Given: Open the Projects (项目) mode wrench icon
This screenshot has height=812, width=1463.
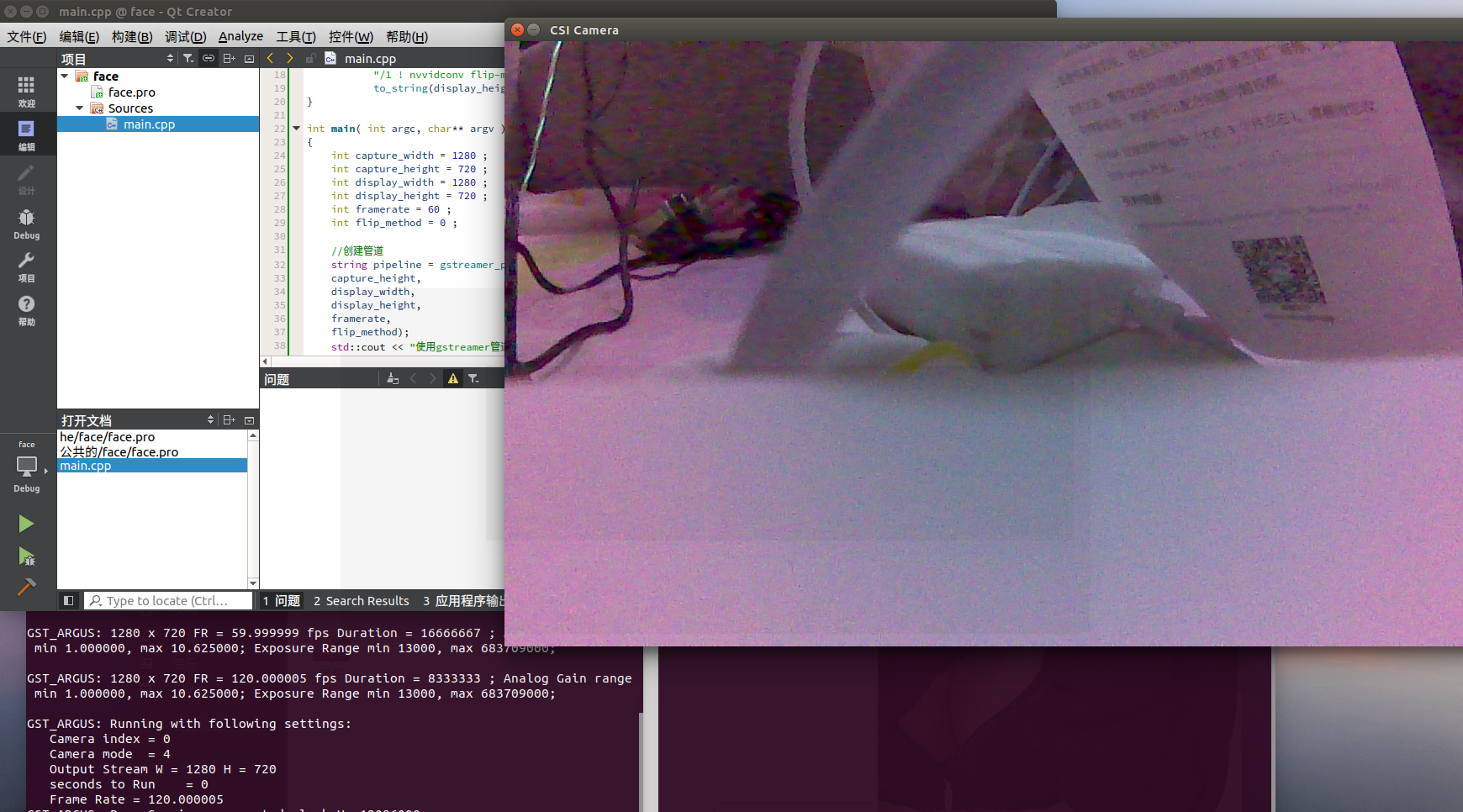Looking at the screenshot, I should [x=26, y=266].
